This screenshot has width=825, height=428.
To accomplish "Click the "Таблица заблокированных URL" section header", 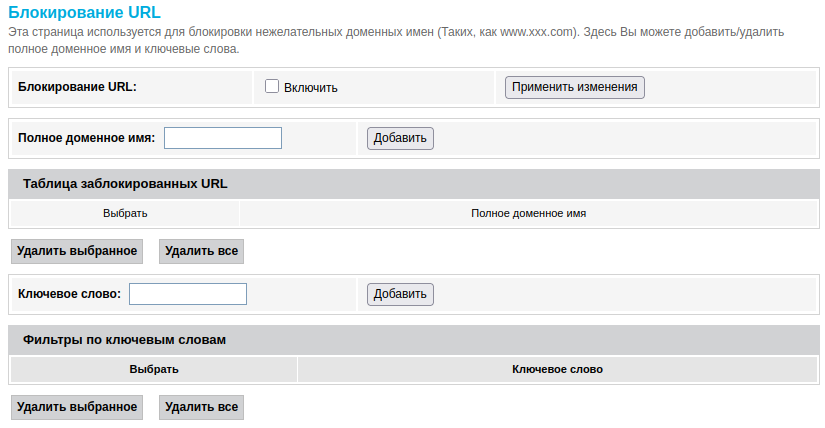I will coord(125,184).
